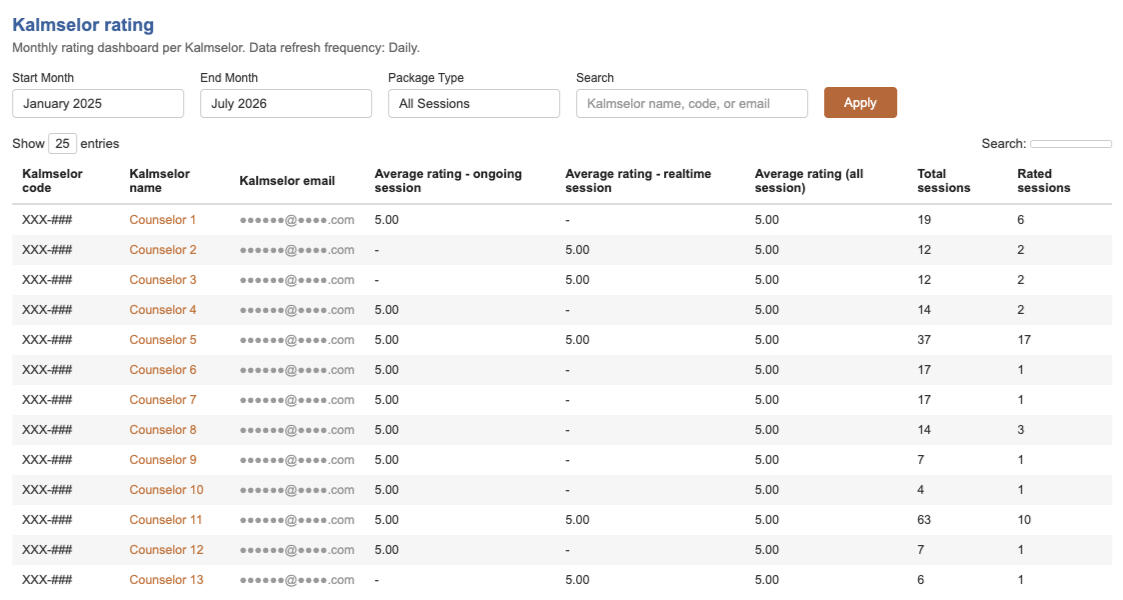Open the Counselor 10 link
The height and width of the screenshot is (600, 1123).
[166, 490]
